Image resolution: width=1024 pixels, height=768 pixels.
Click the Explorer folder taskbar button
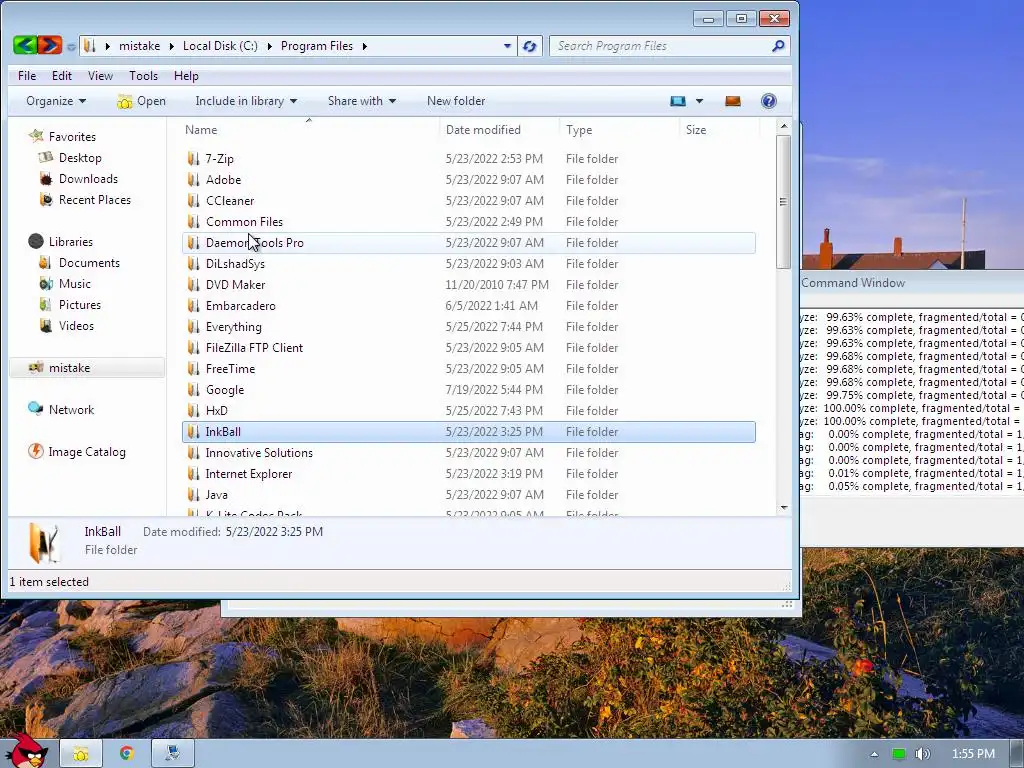(81, 754)
